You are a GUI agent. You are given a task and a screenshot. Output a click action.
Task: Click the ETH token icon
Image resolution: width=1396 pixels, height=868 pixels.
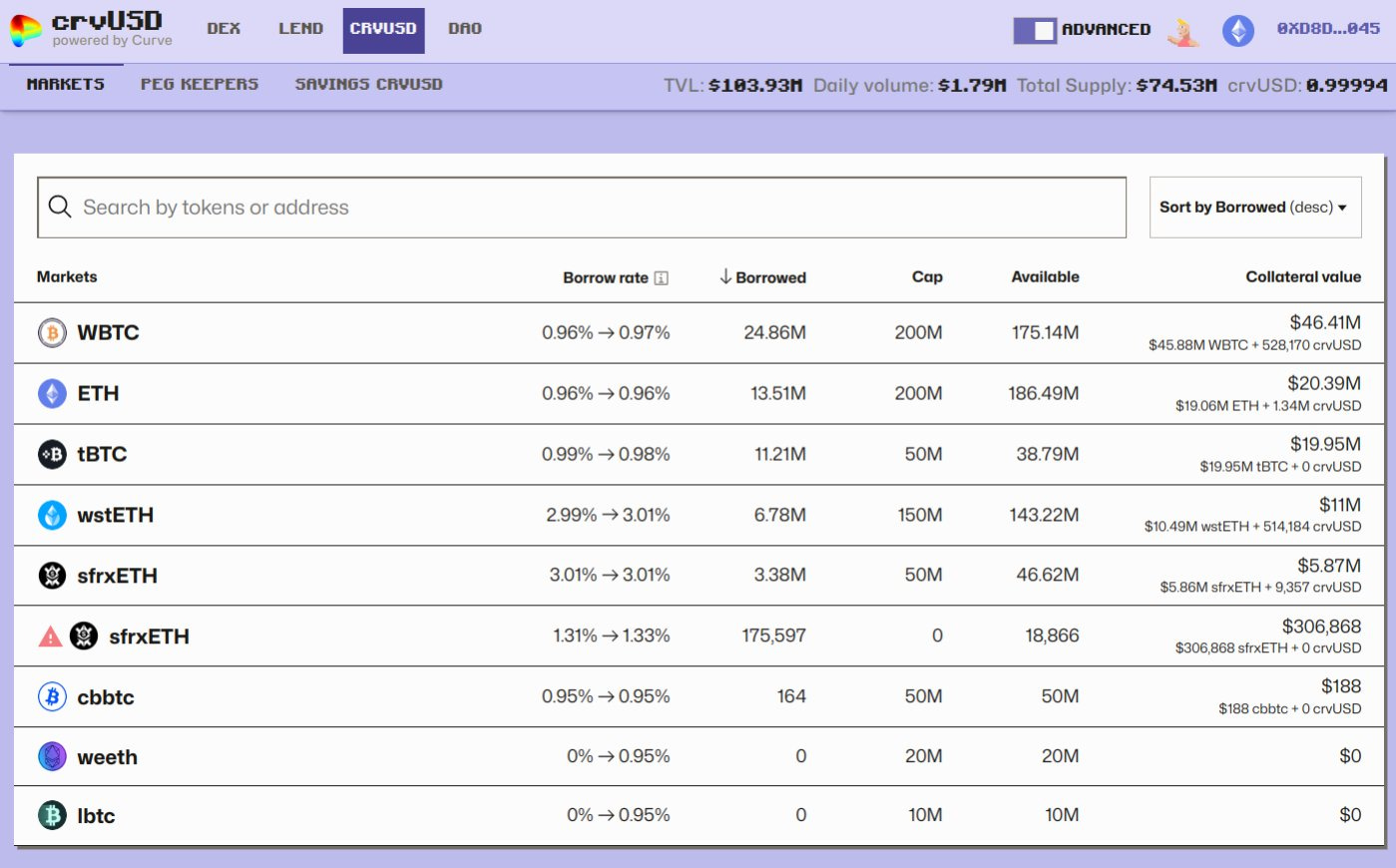(x=52, y=393)
